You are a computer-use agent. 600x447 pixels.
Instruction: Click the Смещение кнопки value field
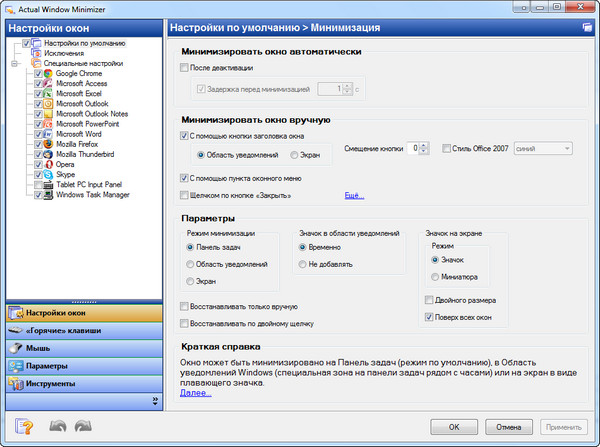pos(413,148)
